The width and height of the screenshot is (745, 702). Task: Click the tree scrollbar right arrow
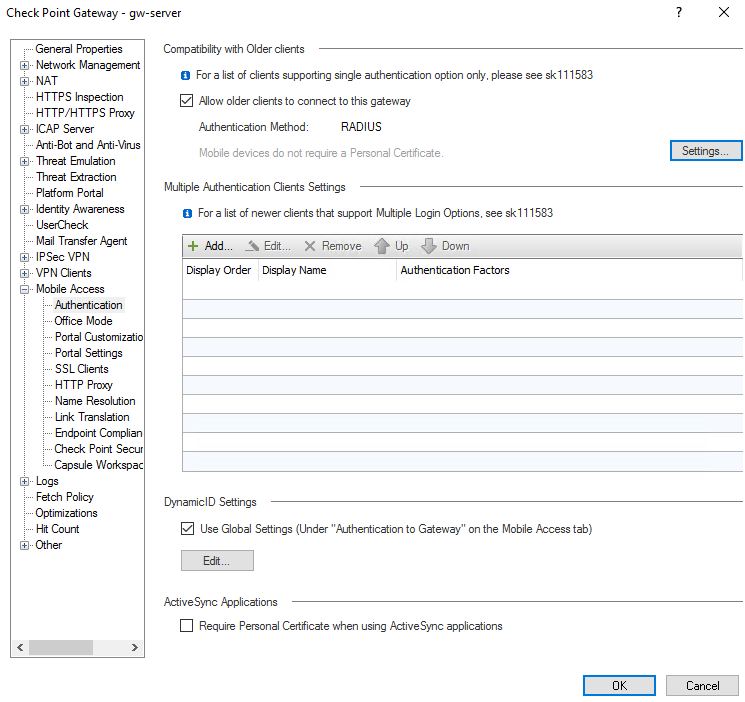(134, 647)
